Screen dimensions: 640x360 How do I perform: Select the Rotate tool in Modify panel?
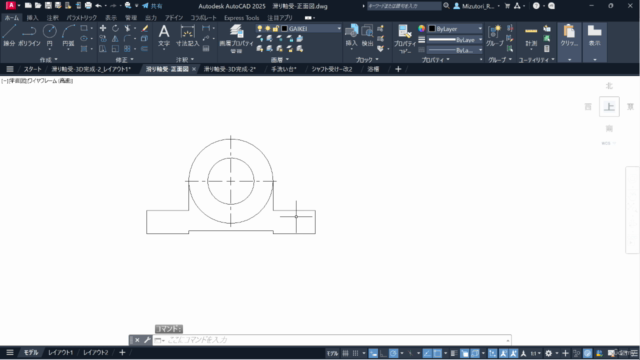[115, 28]
